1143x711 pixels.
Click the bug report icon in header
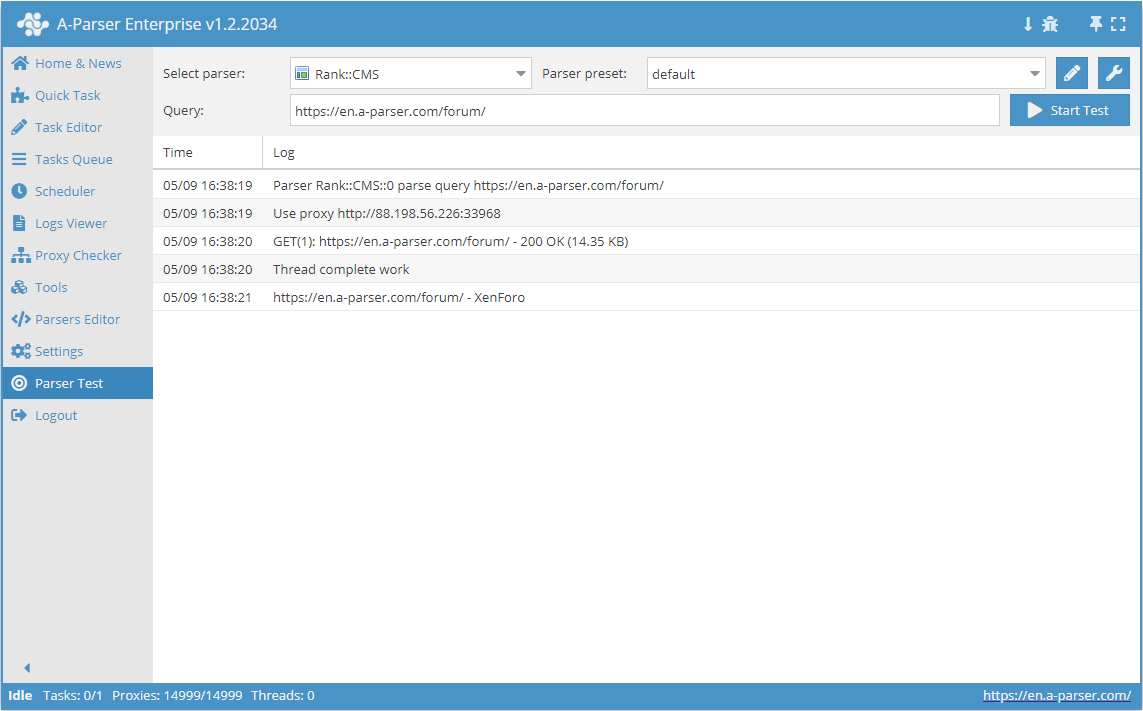pos(1050,24)
